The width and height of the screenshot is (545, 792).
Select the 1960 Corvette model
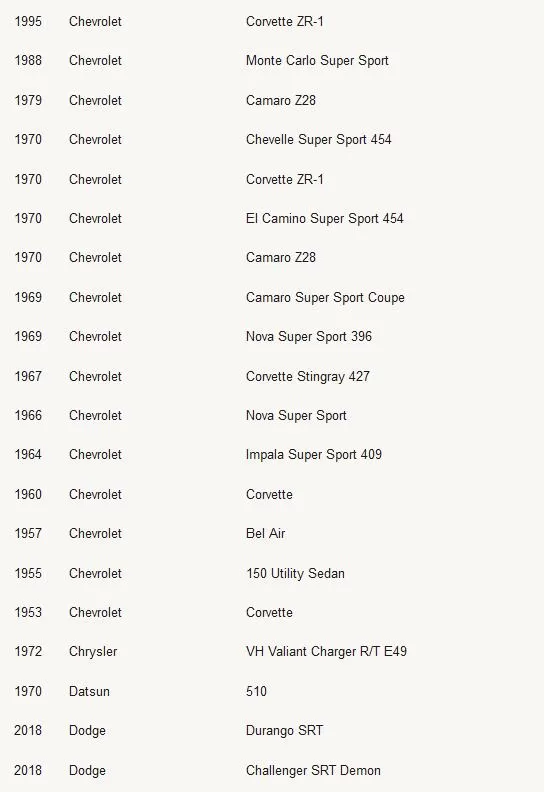tap(269, 494)
